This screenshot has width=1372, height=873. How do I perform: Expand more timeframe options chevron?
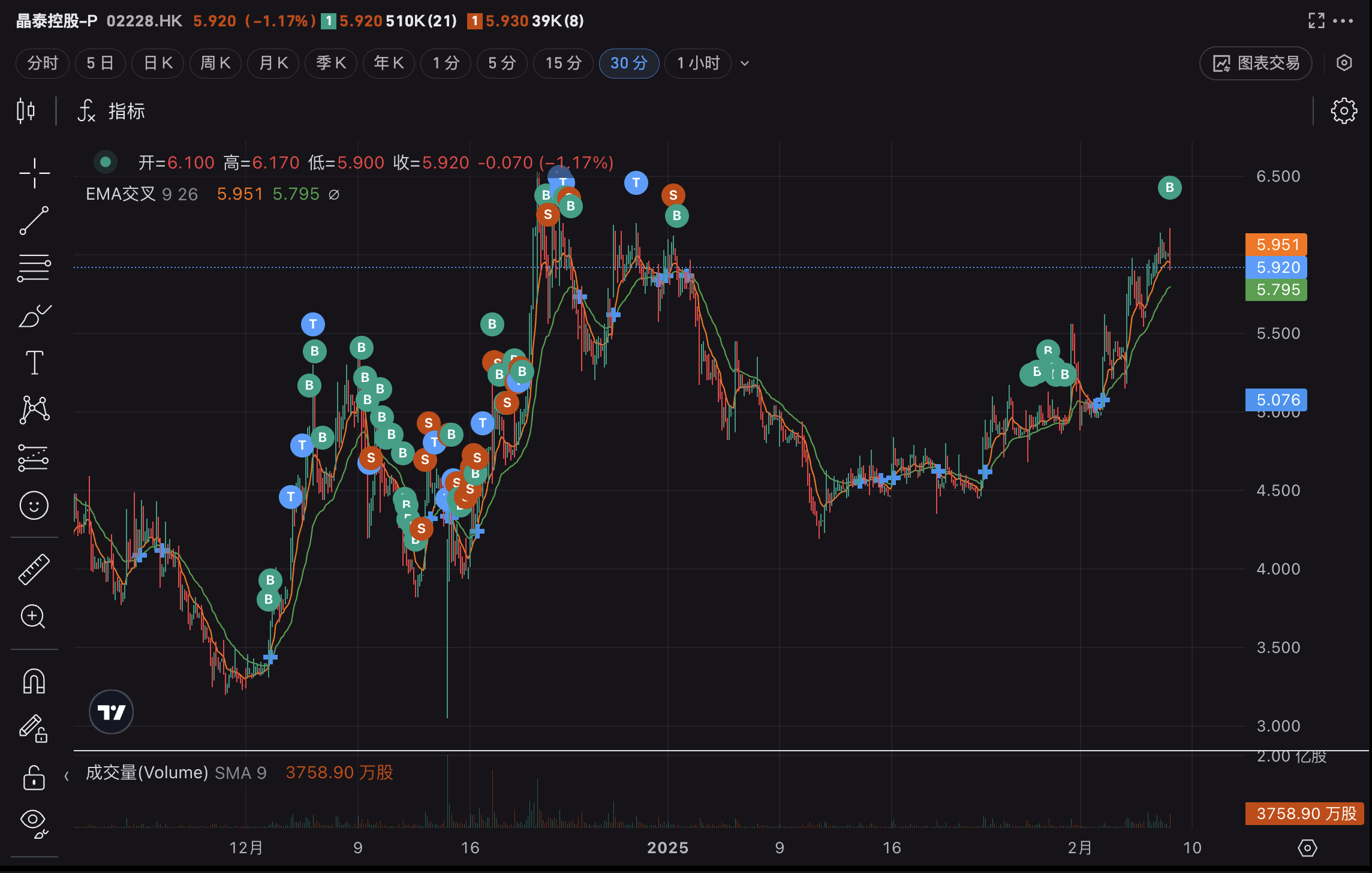click(745, 64)
